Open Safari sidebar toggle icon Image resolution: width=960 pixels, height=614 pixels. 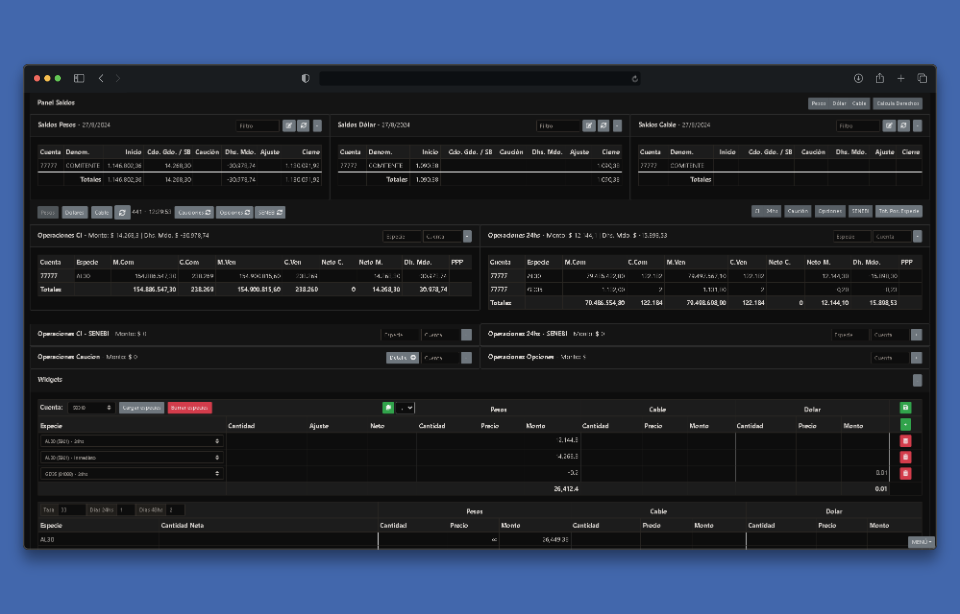click(x=79, y=78)
